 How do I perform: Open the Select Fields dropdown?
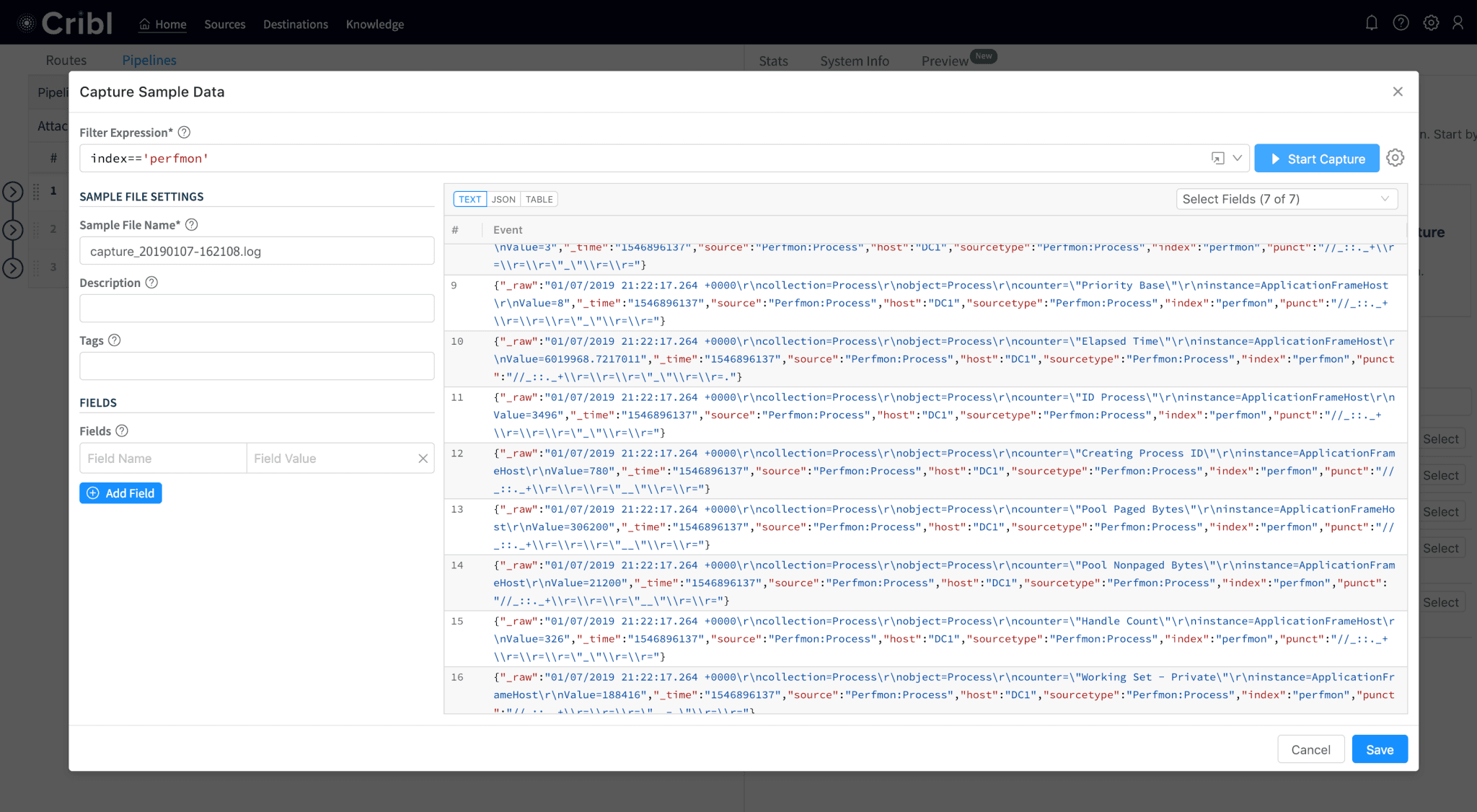(x=1286, y=199)
